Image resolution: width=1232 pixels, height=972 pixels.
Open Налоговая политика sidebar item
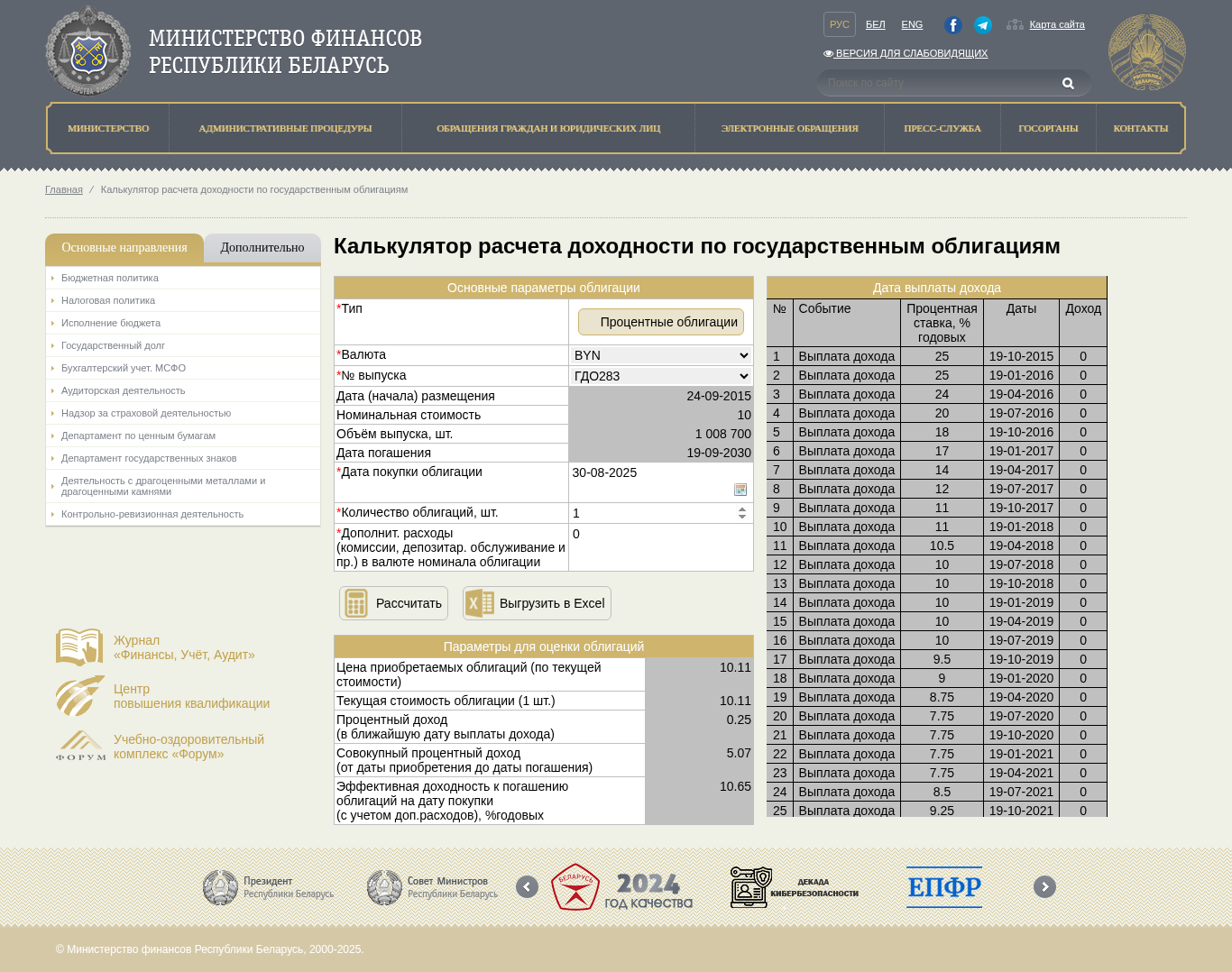click(183, 300)
